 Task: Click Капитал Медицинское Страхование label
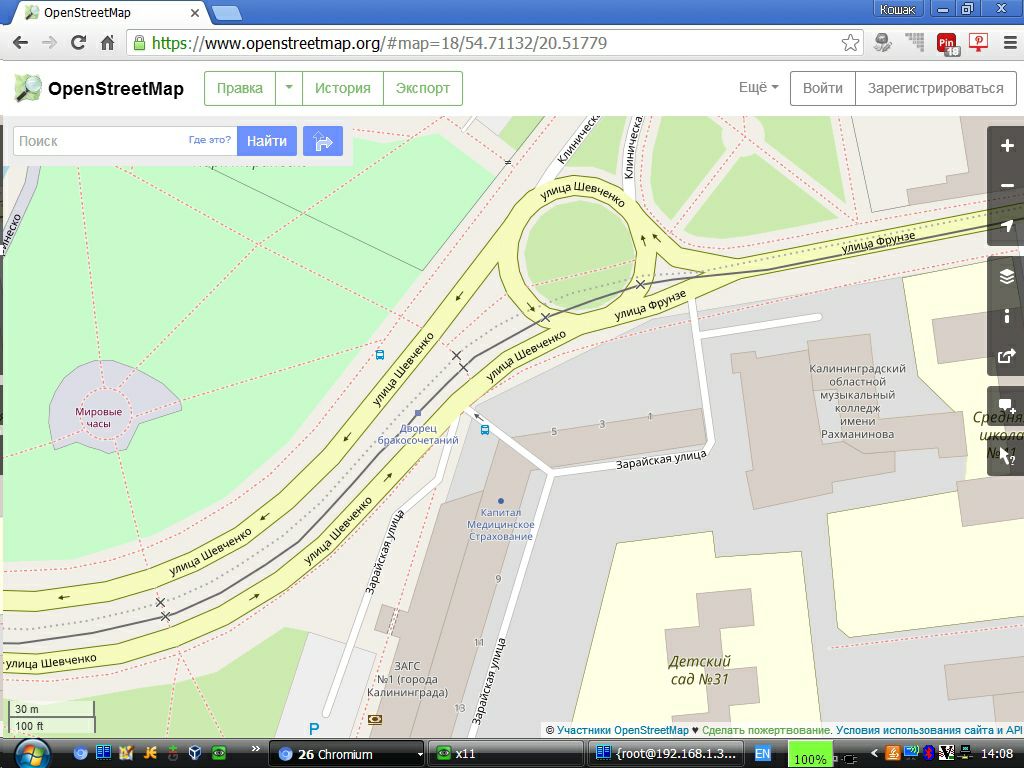click(x=501, y=524)
